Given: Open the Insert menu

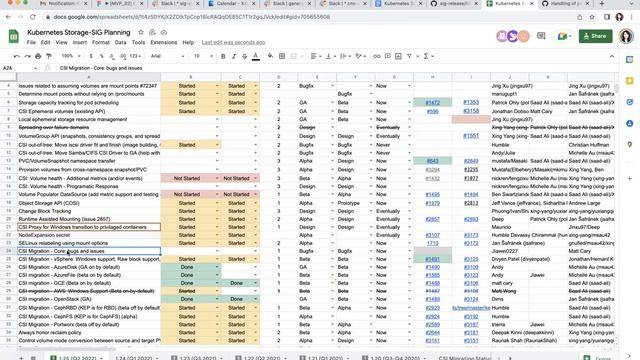Looking at the screenshot, I should tap(80, 42).
